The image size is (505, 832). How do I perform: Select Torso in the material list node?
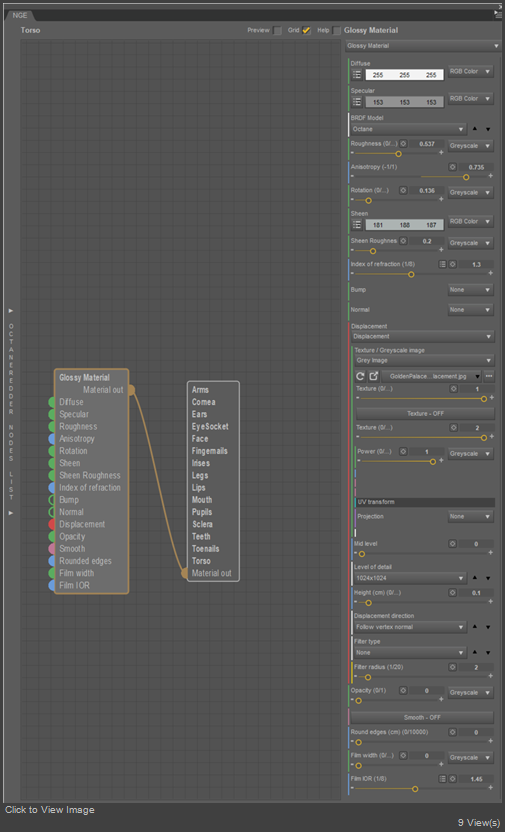pos(201,561)
